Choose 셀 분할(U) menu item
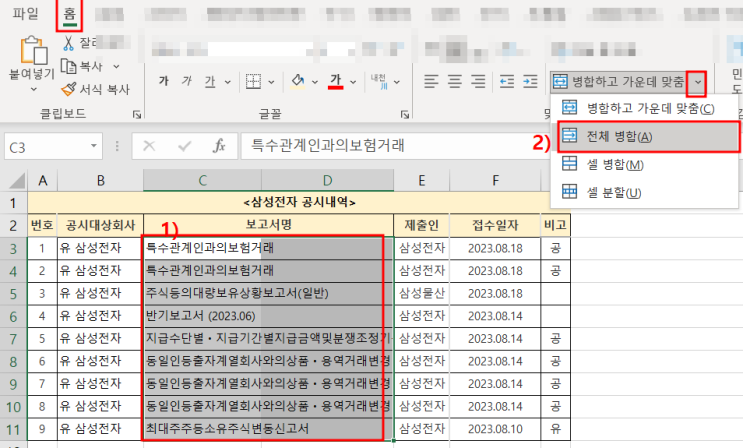 [644, 192]
